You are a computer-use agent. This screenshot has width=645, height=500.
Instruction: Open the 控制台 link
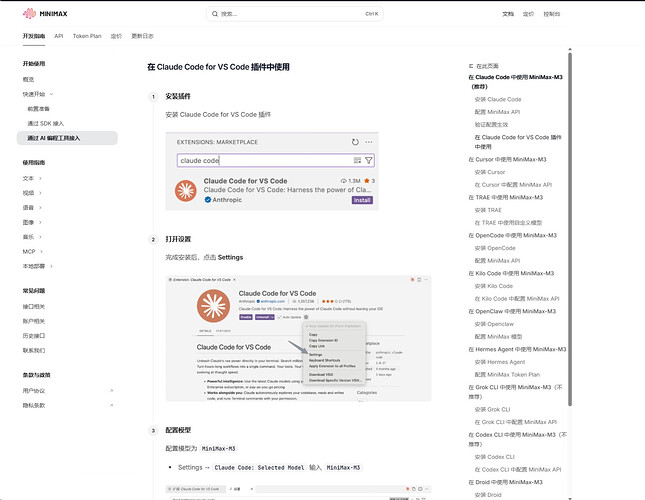552,14
